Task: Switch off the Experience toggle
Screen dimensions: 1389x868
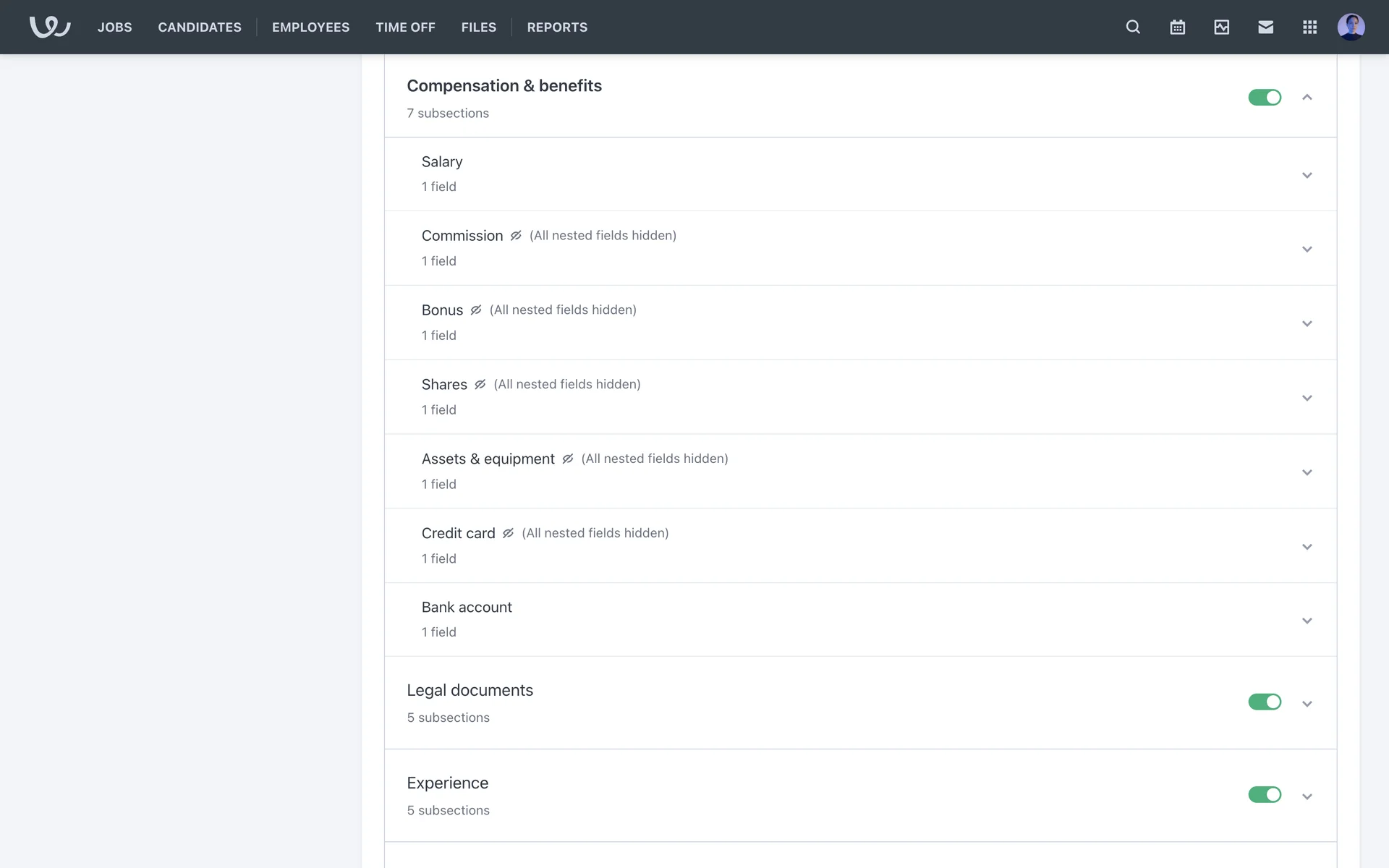Action: point(1264,794)
